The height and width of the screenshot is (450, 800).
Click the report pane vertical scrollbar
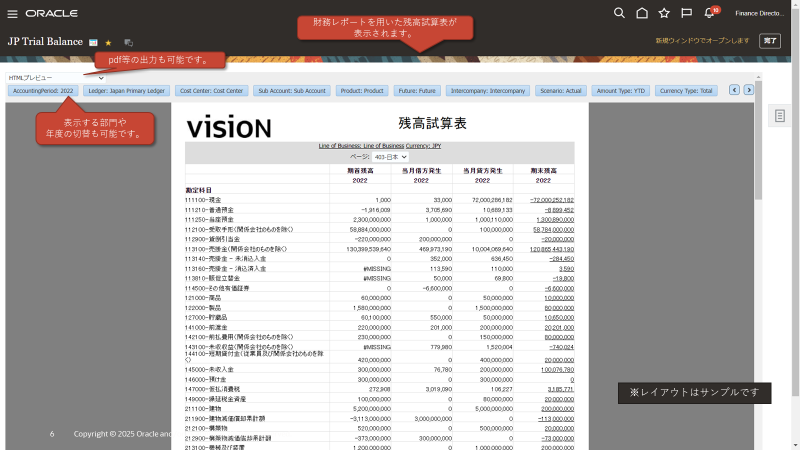click(x=758, y=140)
